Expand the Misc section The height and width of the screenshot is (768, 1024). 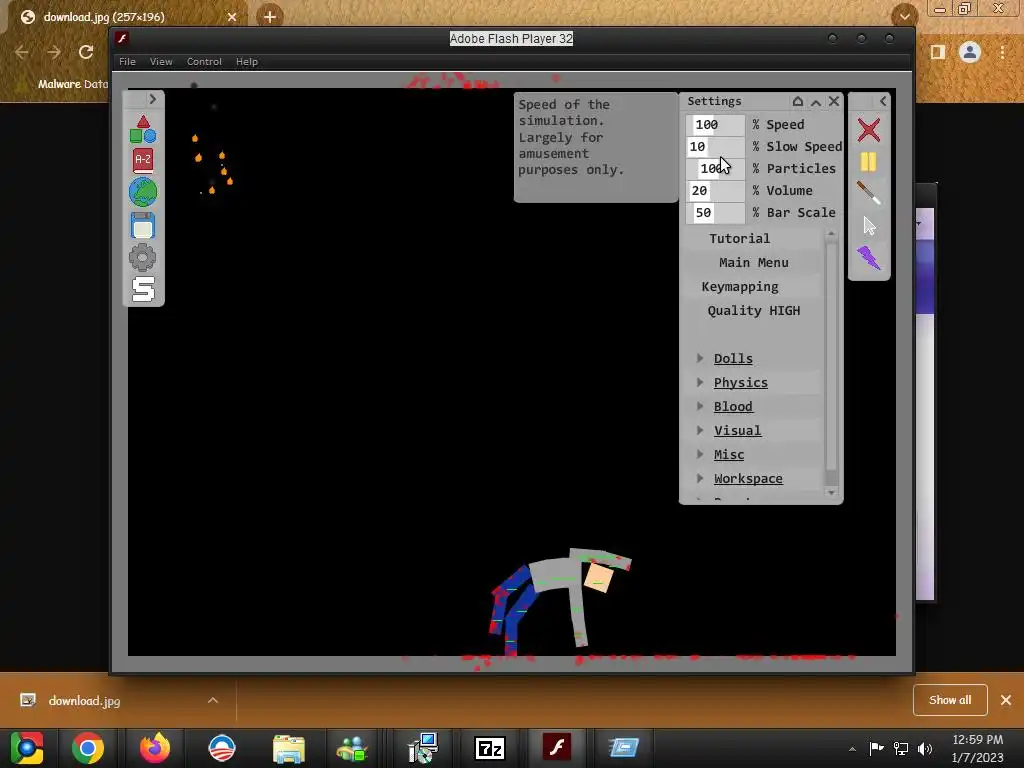click(729, 455)
